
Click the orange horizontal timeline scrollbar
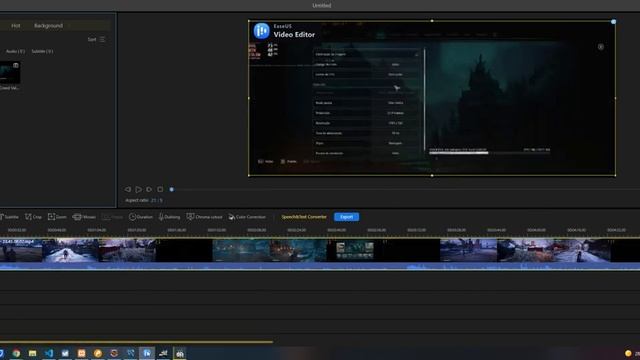click(136, 342)
